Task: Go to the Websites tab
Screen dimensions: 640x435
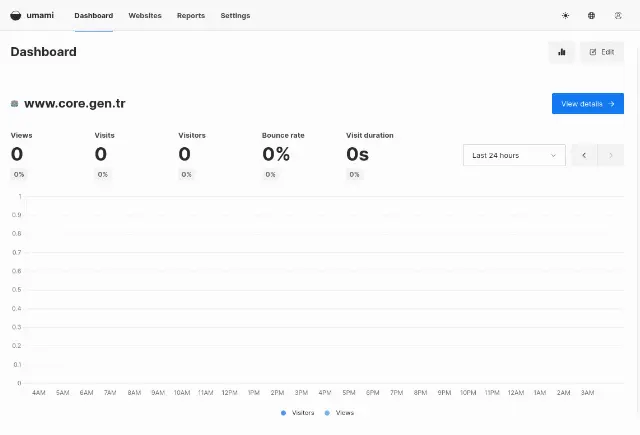Action: [x=145, y=16]
